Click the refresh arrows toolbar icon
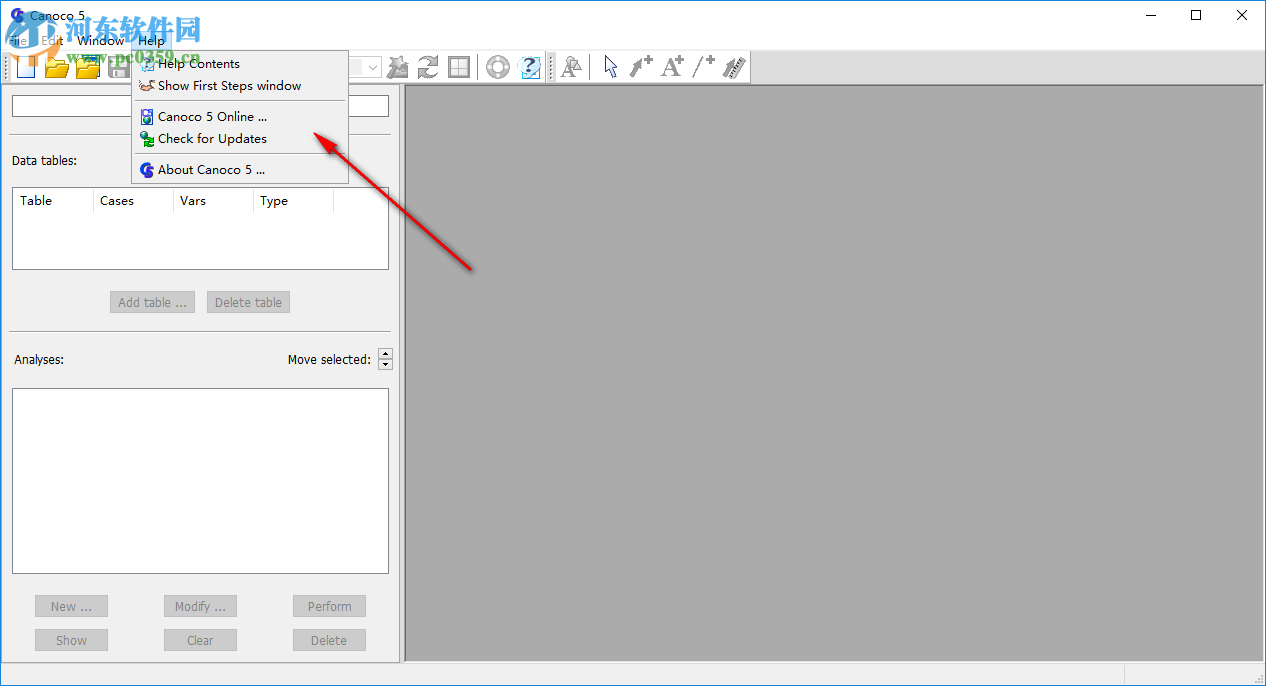This screenshot has height=686, width=1266. 428,67
